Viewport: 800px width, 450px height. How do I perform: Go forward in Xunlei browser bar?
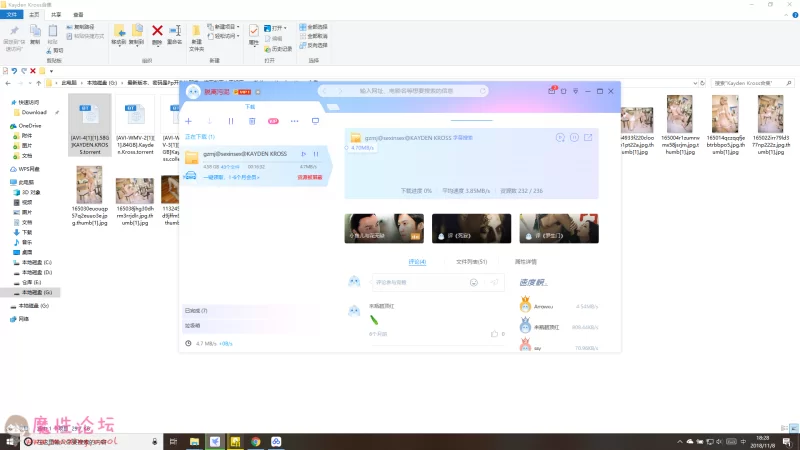point(339,91)
